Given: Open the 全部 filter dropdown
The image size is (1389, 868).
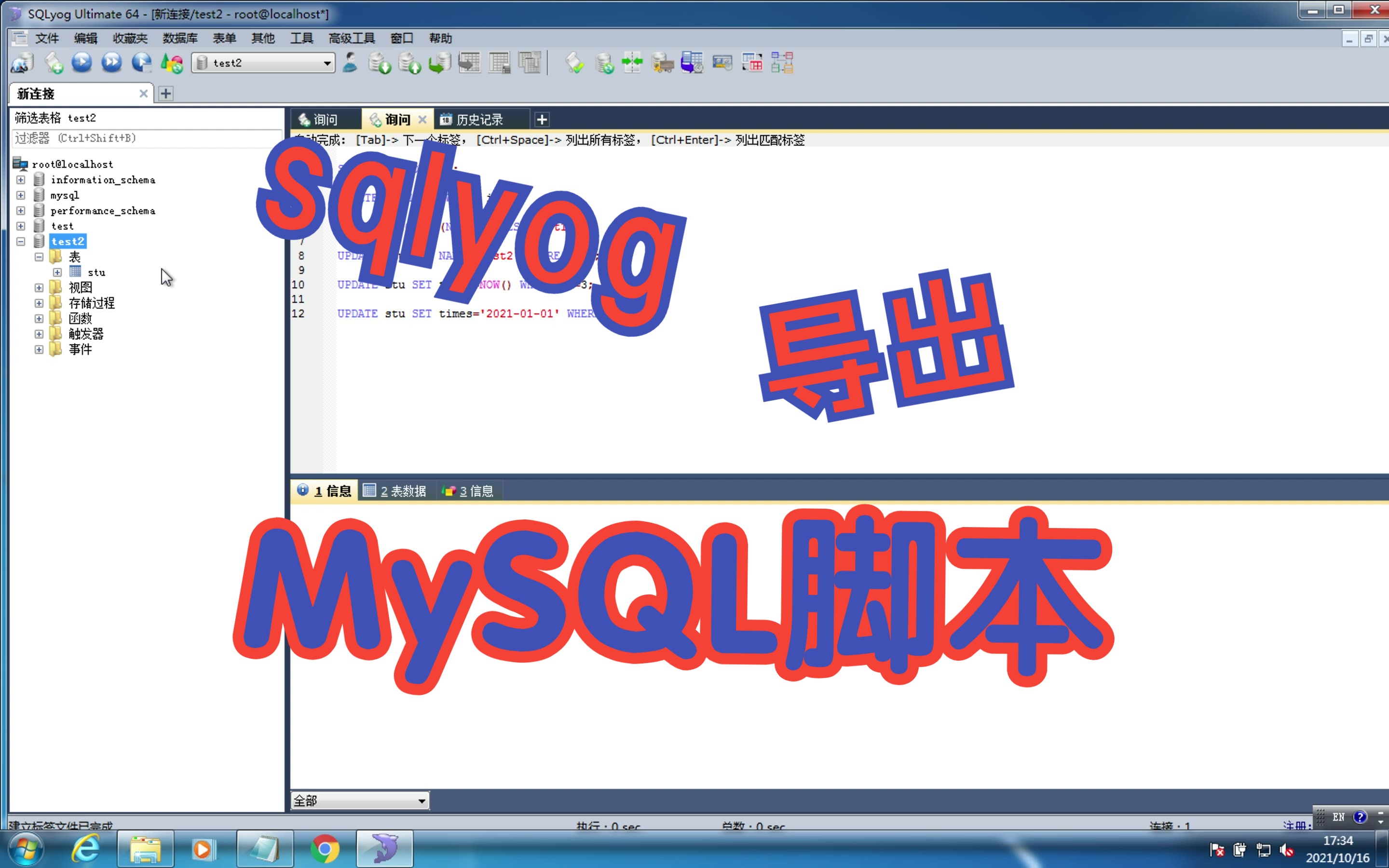Looking at the screenshot, I should pyautogui.click(x=422, y=800).
